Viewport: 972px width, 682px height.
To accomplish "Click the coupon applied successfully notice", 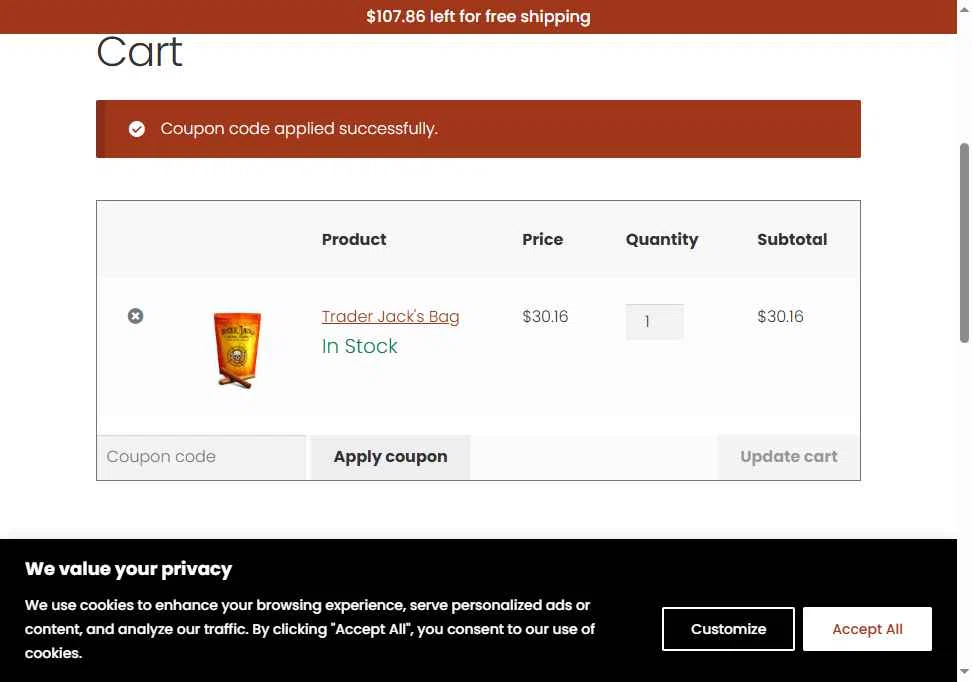I will (x=478, y=129).
